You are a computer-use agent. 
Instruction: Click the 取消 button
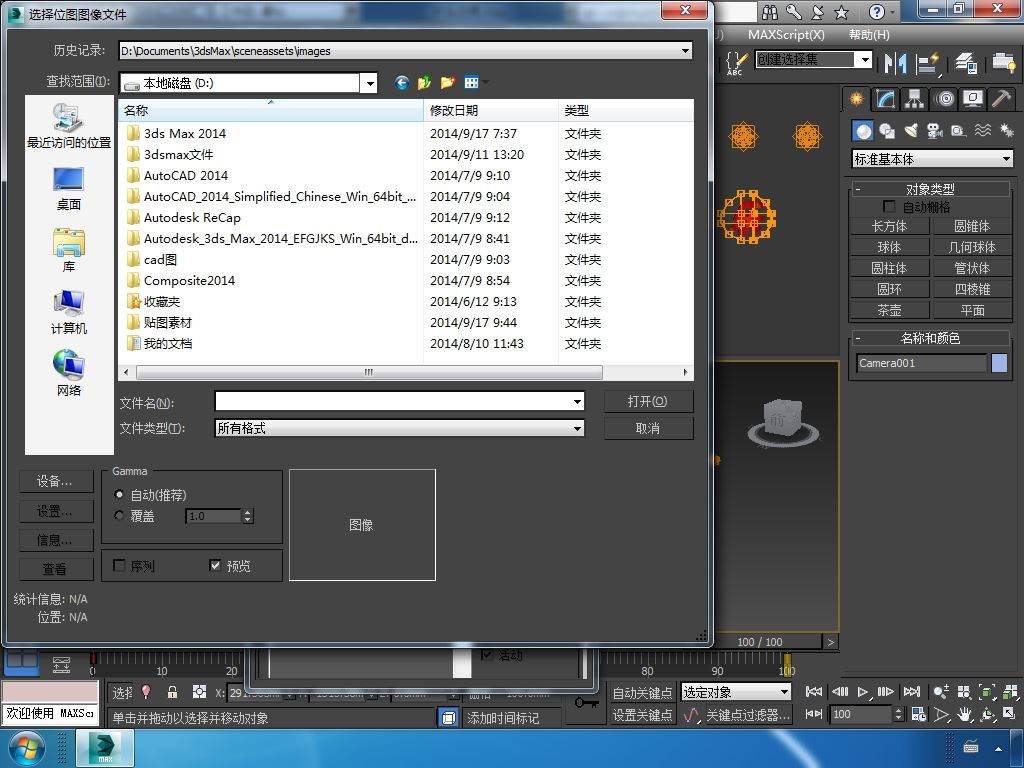[648, 428]
